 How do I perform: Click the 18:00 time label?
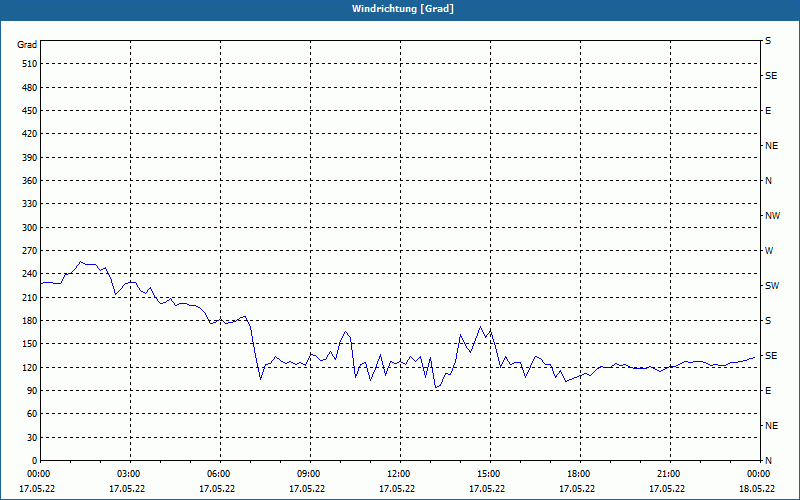tap(580, 474)
